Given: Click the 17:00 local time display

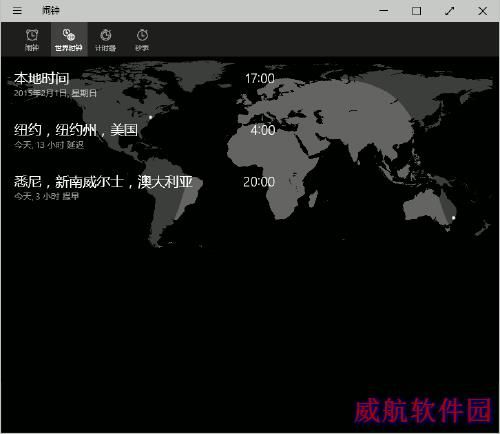Looking at the screenshot, I should (x=260, y=79).
